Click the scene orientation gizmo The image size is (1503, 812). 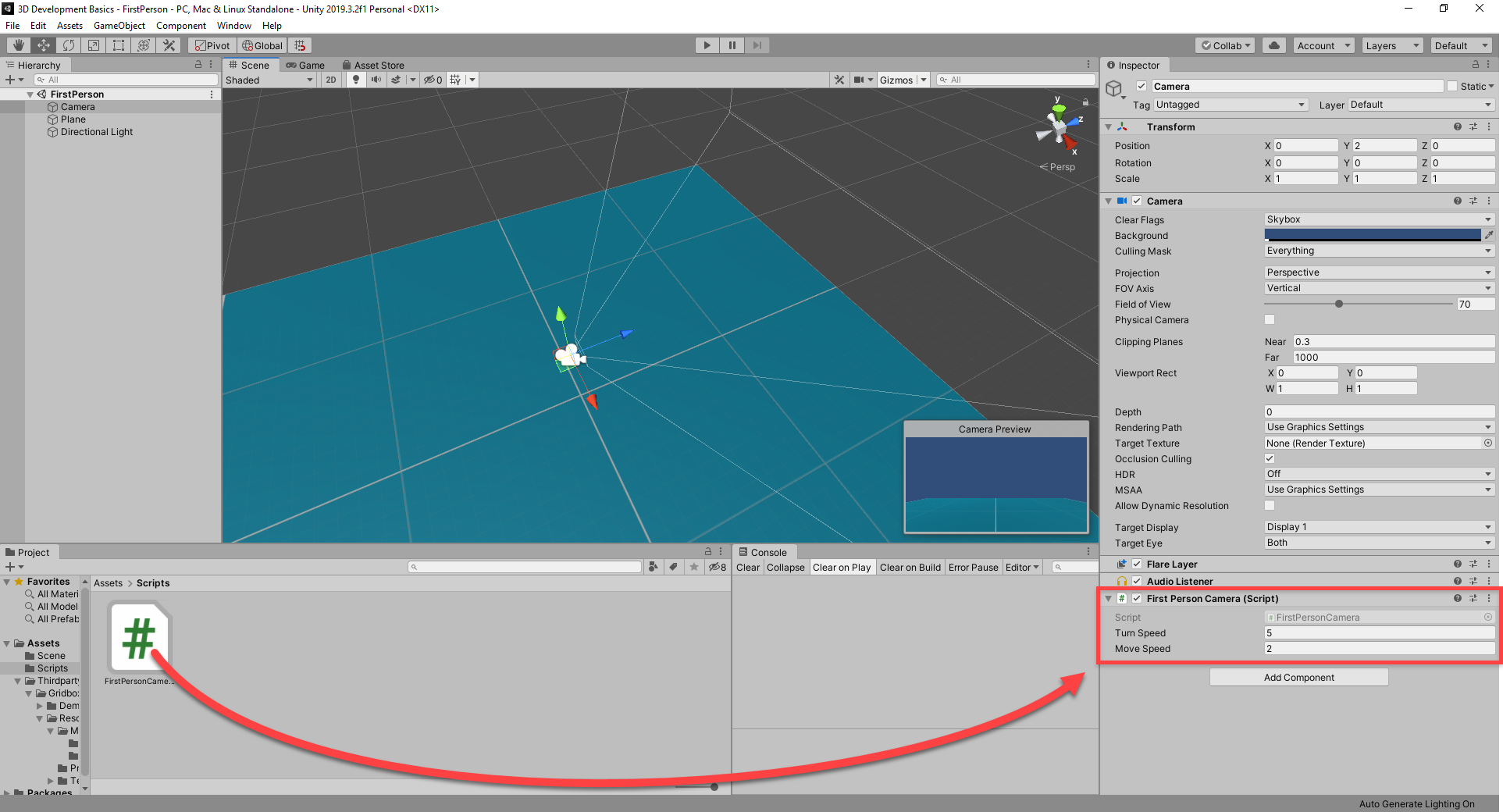tap(1059, 128)
